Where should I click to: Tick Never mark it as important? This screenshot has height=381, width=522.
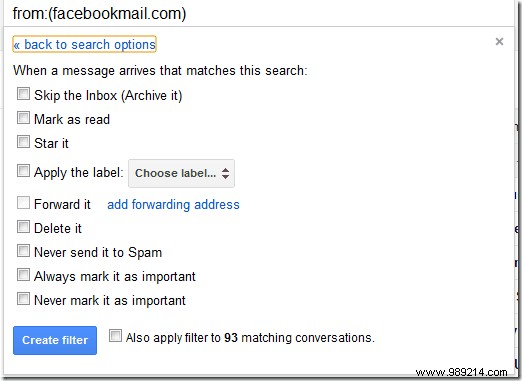pos(23,299)
